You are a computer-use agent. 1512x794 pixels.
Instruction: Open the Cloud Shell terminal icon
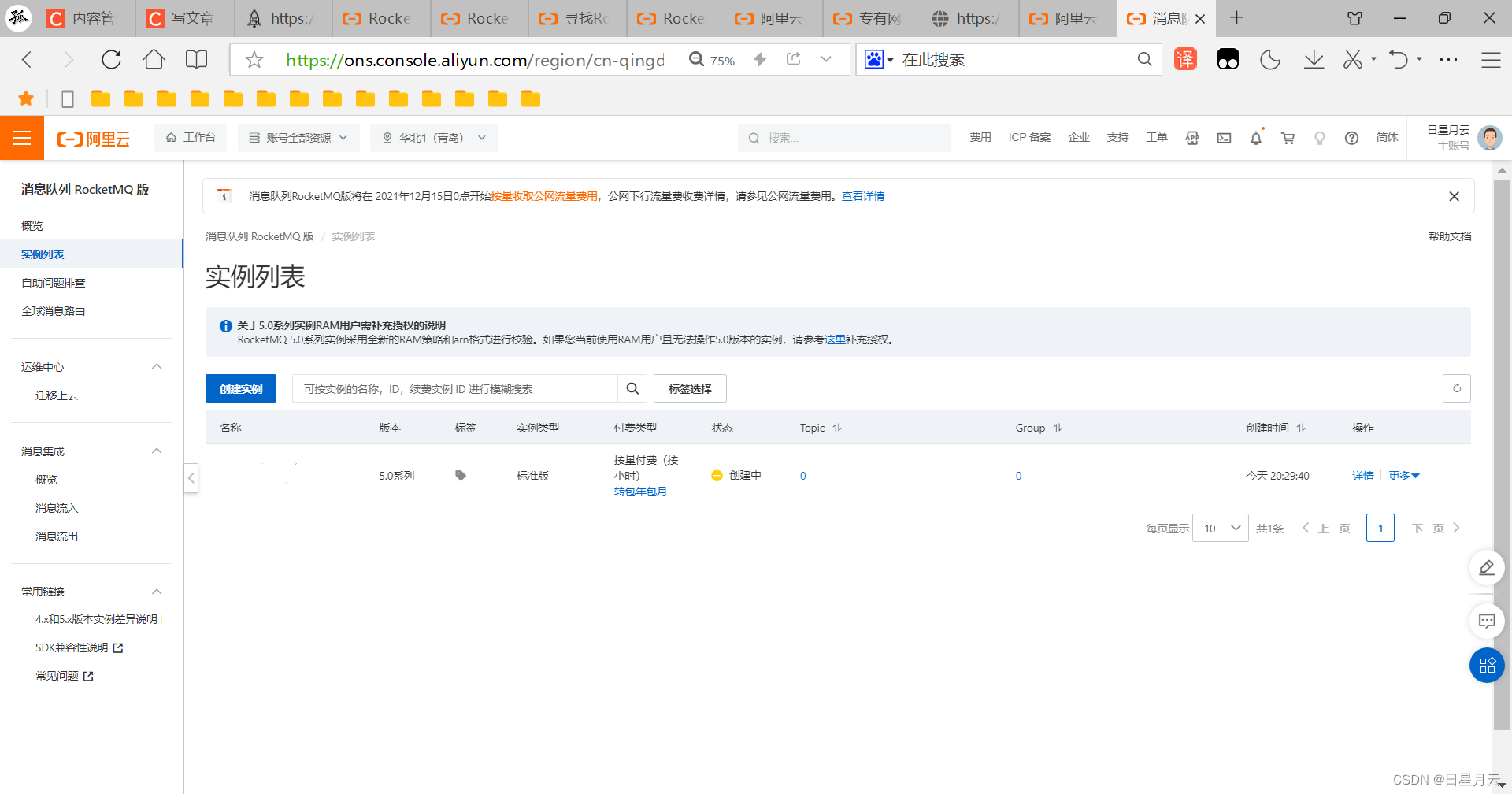click(1224, 138)
